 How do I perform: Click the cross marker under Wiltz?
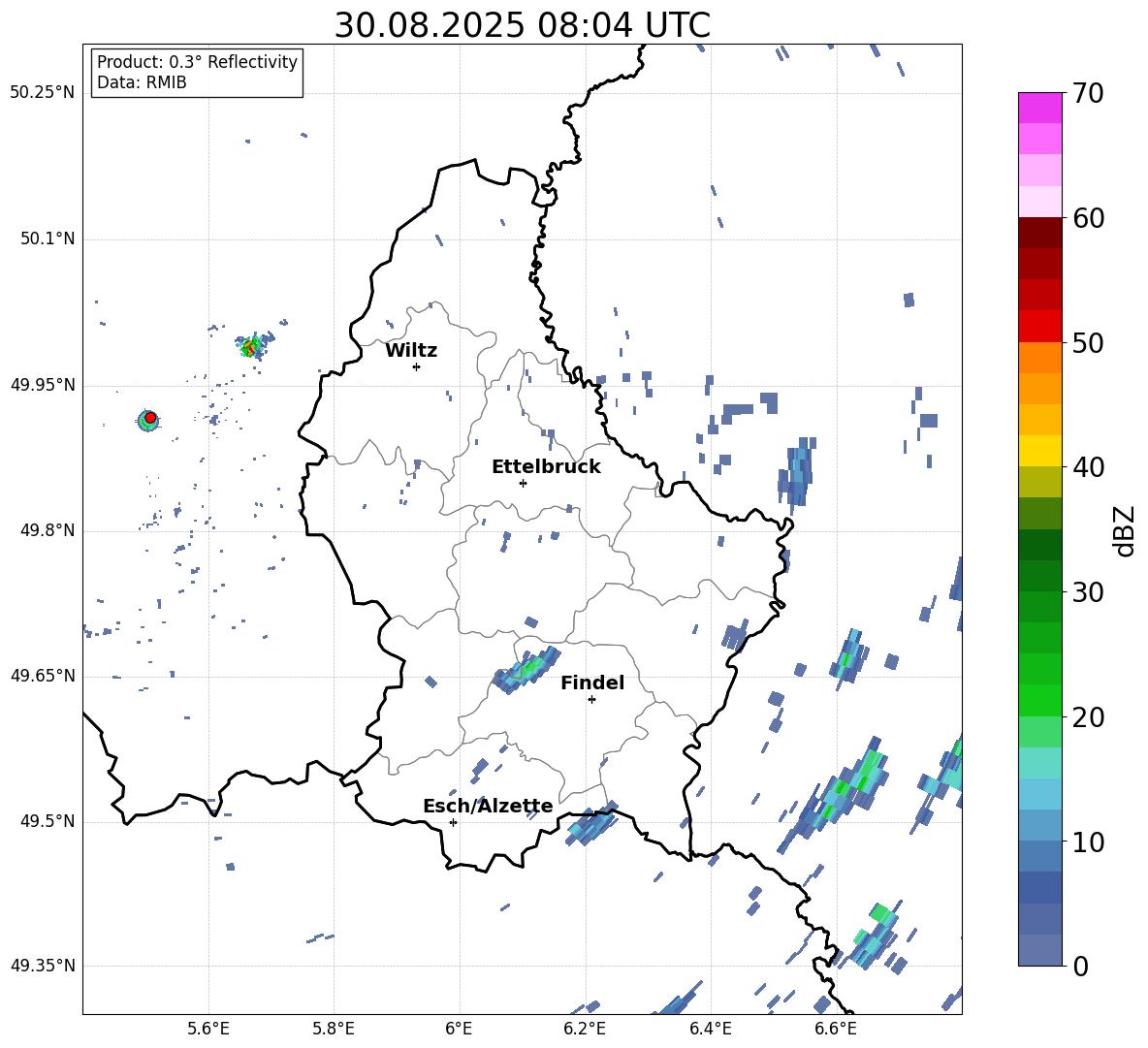(x=417, y=366)
